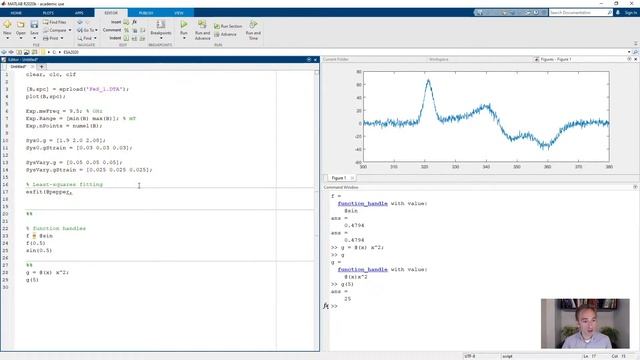Click the Sign In link

click(x=630, y=13)
